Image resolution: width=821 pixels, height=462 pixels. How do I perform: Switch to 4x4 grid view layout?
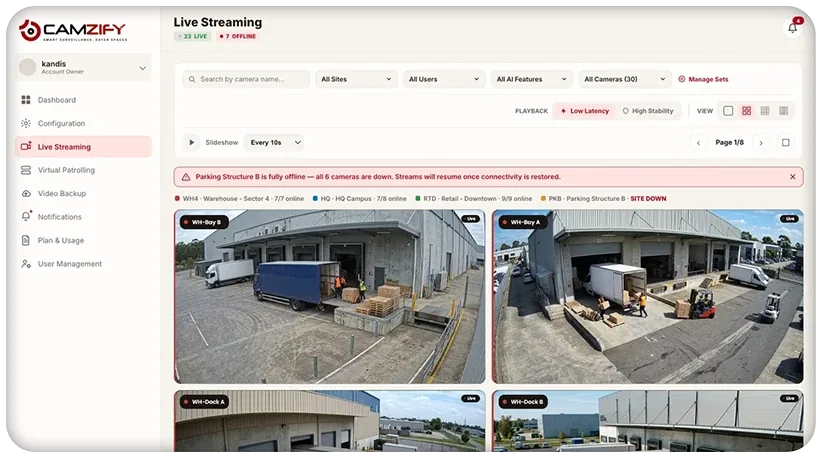(783, 111)
